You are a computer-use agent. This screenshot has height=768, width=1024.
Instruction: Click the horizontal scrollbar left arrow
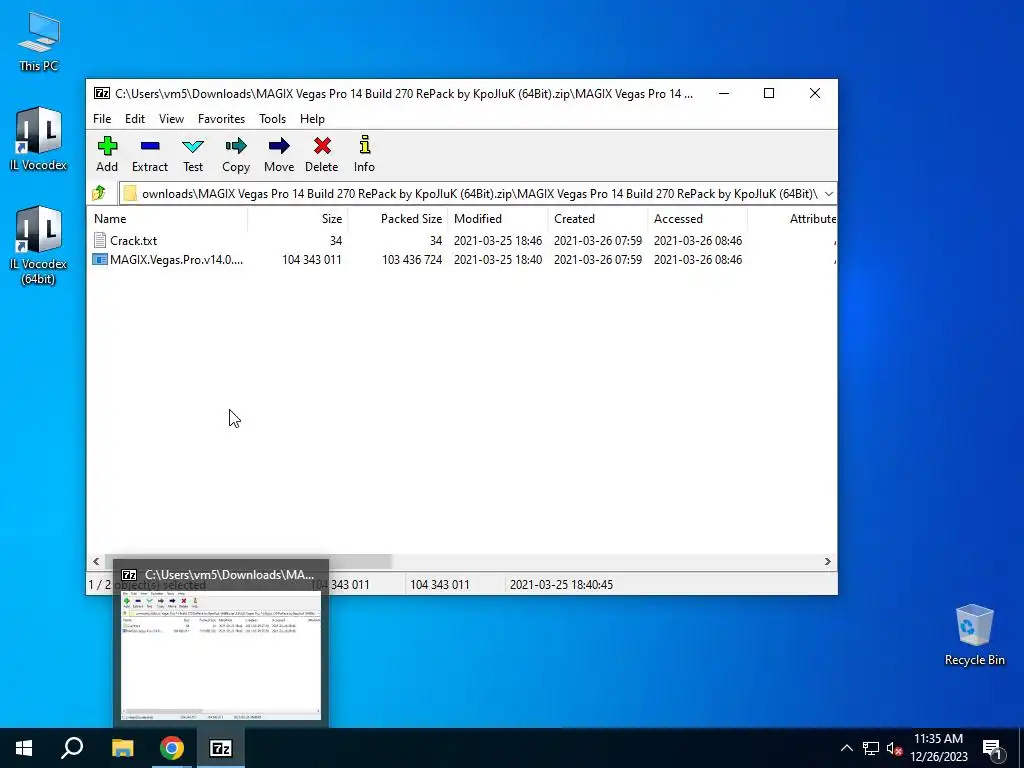96,562
